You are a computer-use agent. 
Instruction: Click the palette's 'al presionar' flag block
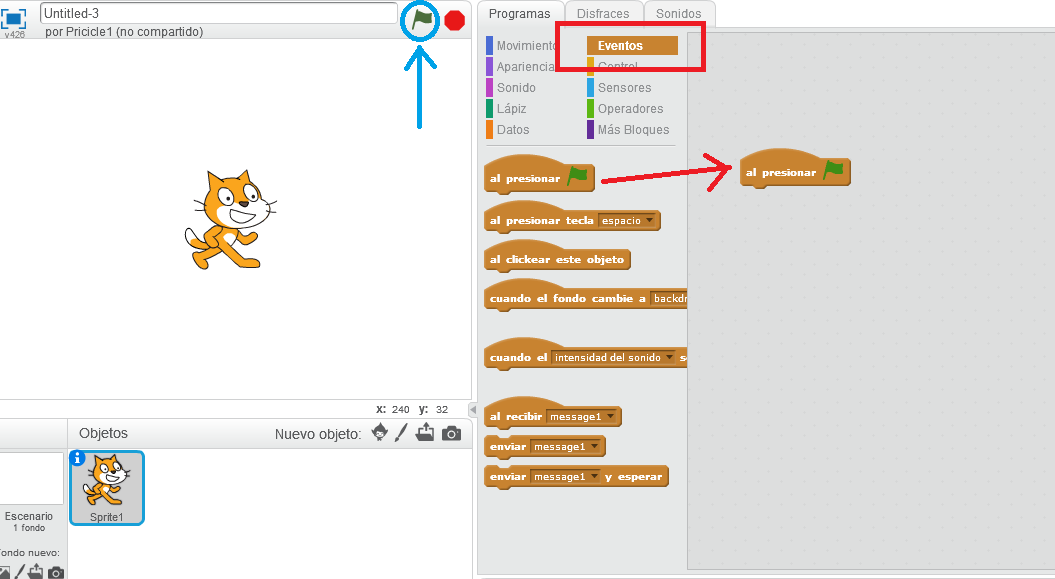coord(539,176)
